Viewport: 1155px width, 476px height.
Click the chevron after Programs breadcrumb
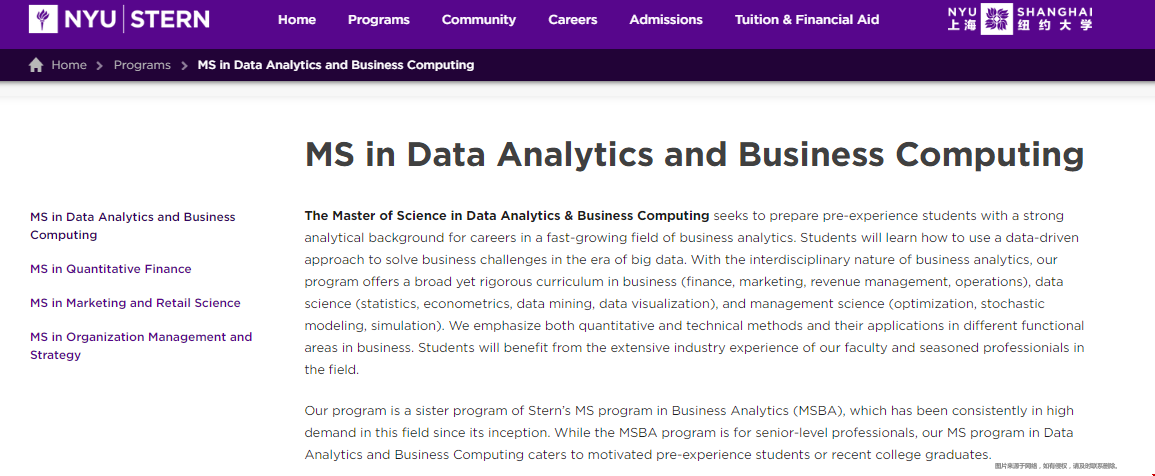click(184, 66)
